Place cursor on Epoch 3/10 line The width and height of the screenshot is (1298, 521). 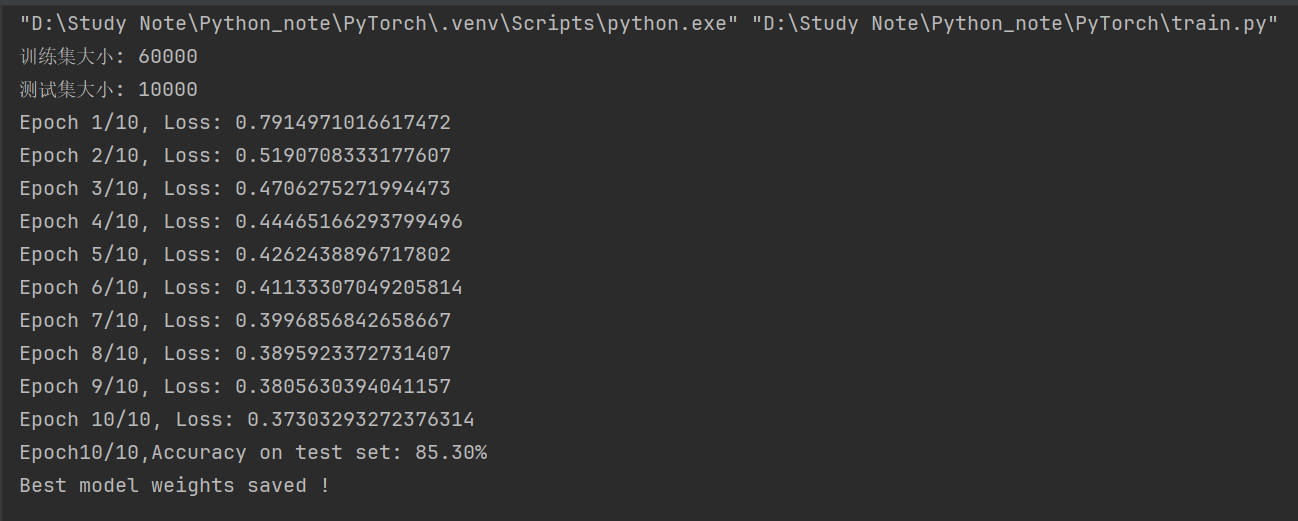pyautogui.click(x=235, y=189)
